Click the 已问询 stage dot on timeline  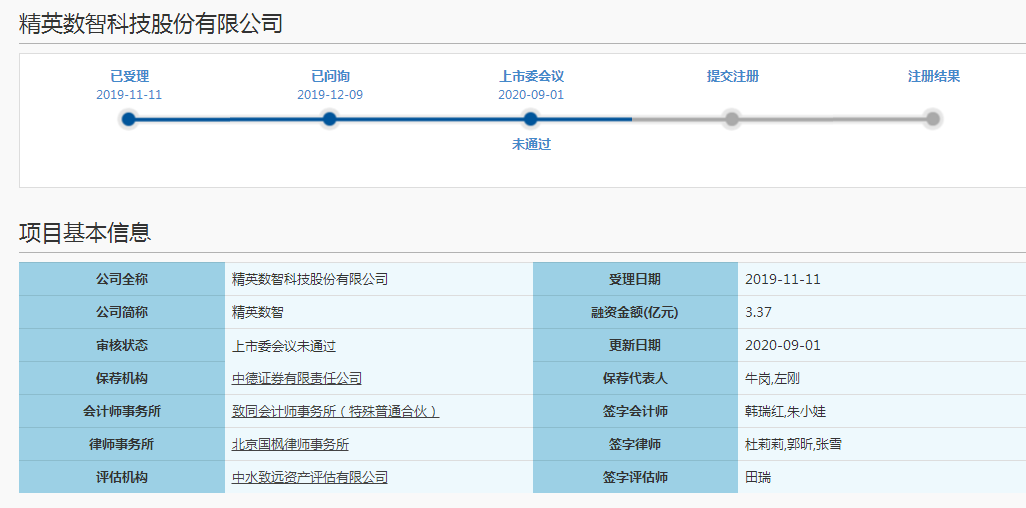click(x=330, y=119)
